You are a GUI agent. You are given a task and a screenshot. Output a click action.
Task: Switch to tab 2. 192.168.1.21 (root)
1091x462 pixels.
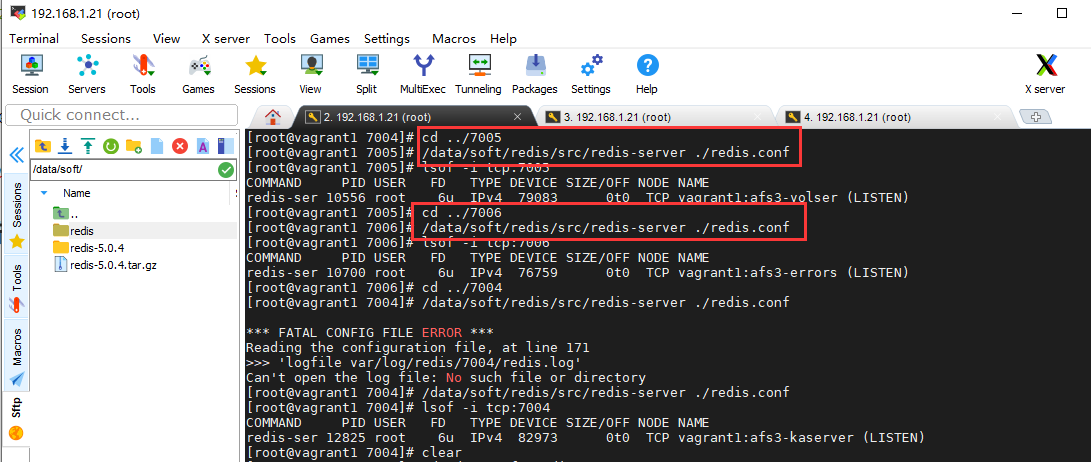click(414, 117)
